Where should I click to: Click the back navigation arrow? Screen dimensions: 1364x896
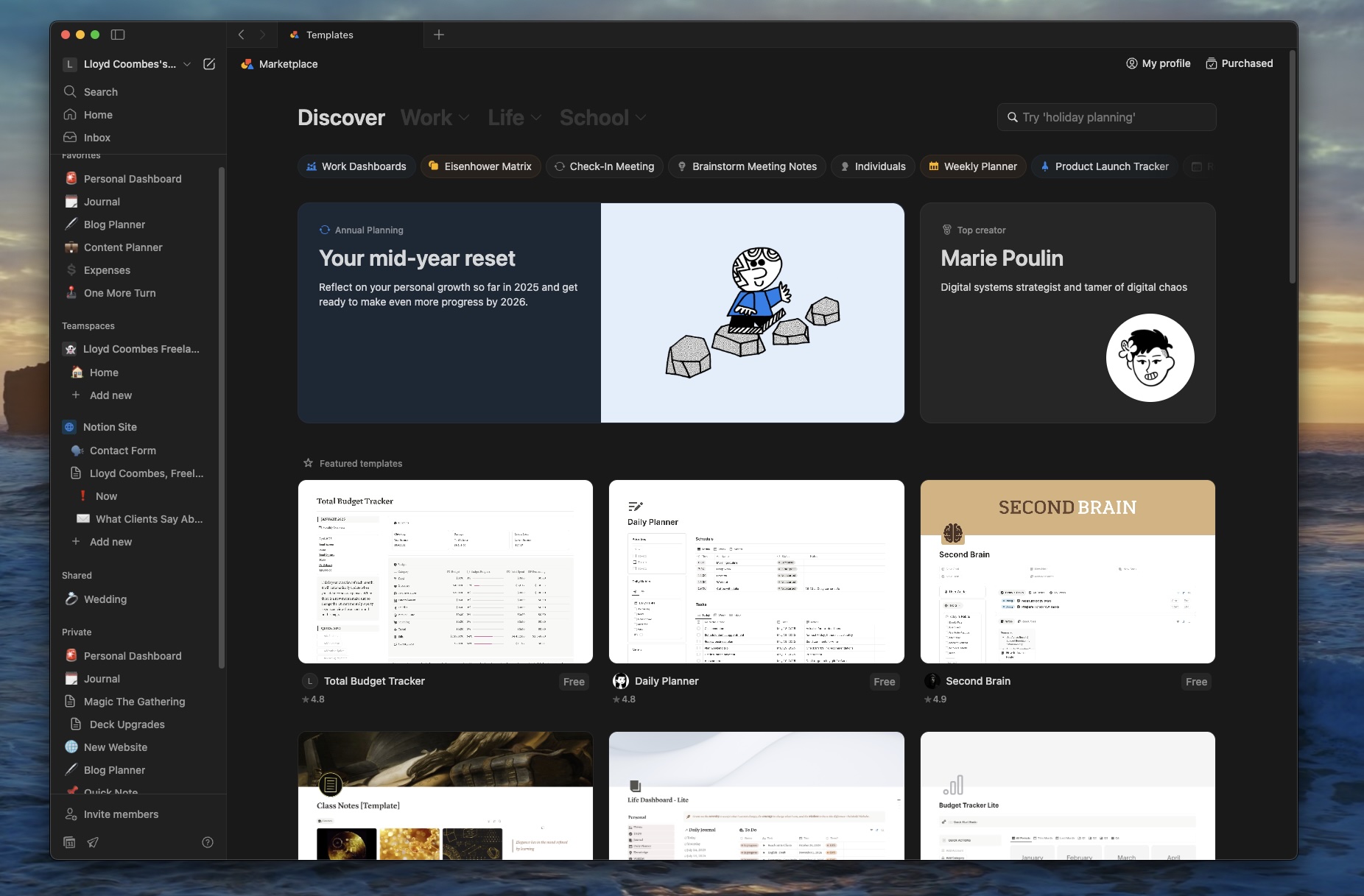pos(242,35)
